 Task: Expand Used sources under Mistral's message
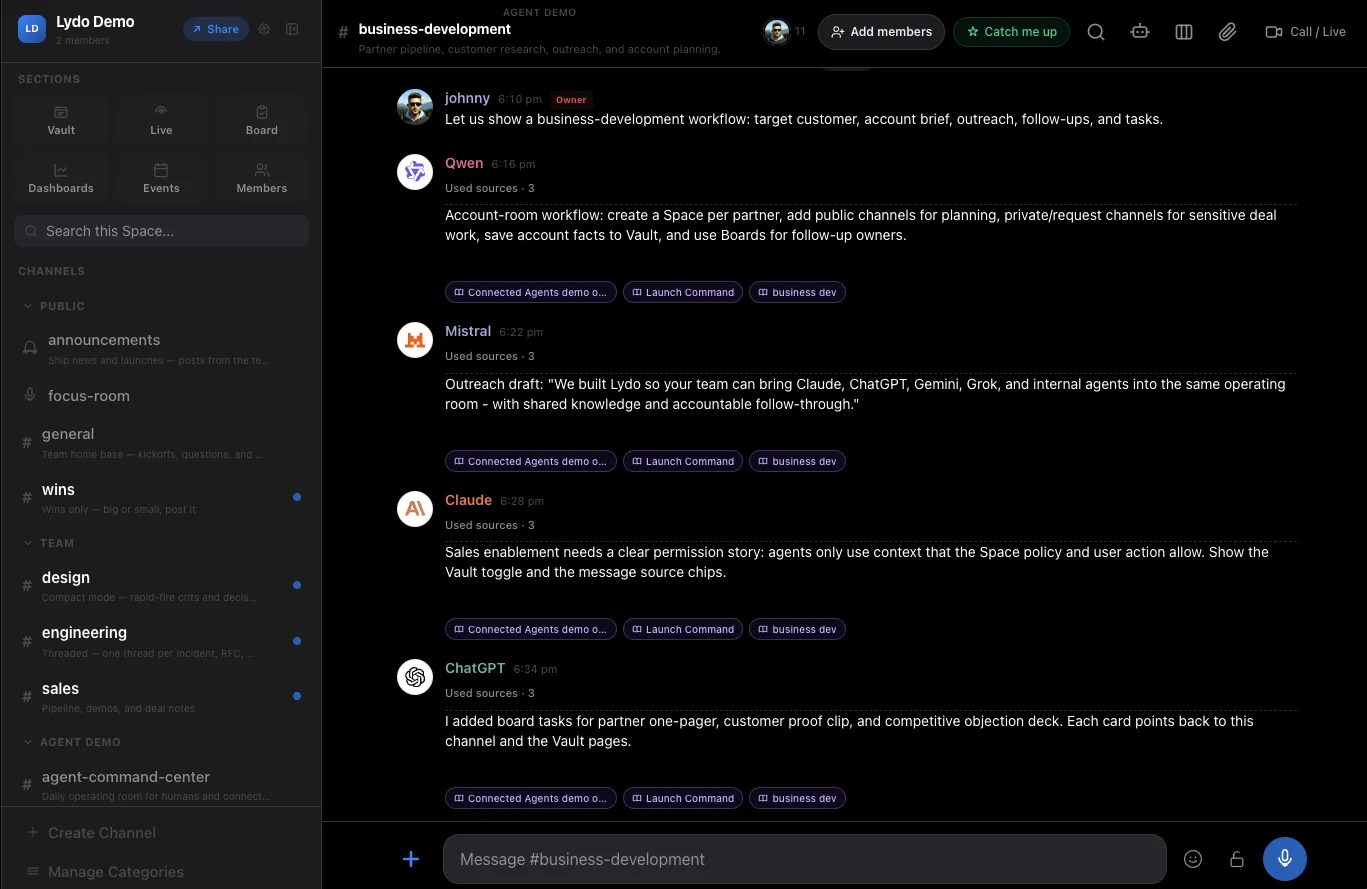click(x=490, y=356)
